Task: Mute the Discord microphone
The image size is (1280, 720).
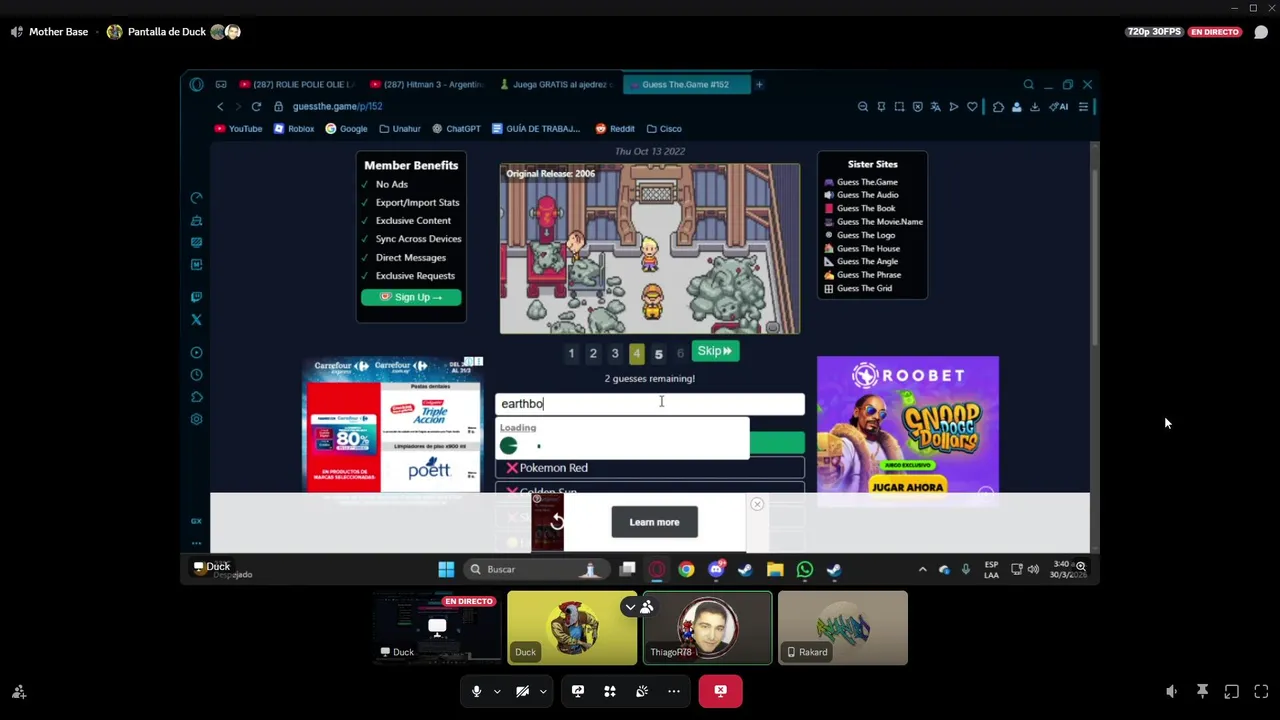Action: point(476,691)
